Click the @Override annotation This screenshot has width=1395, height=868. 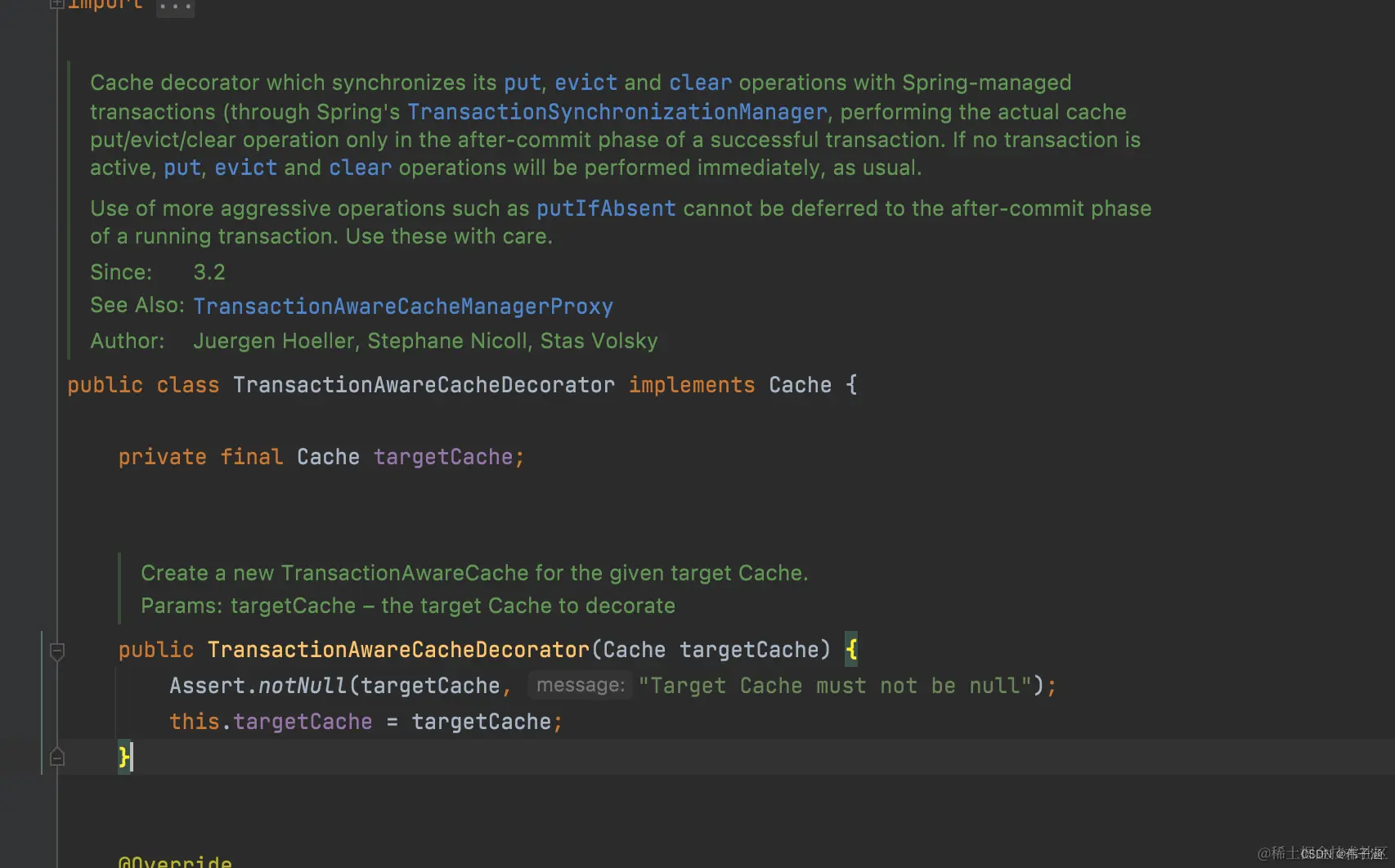coord(175,861)
